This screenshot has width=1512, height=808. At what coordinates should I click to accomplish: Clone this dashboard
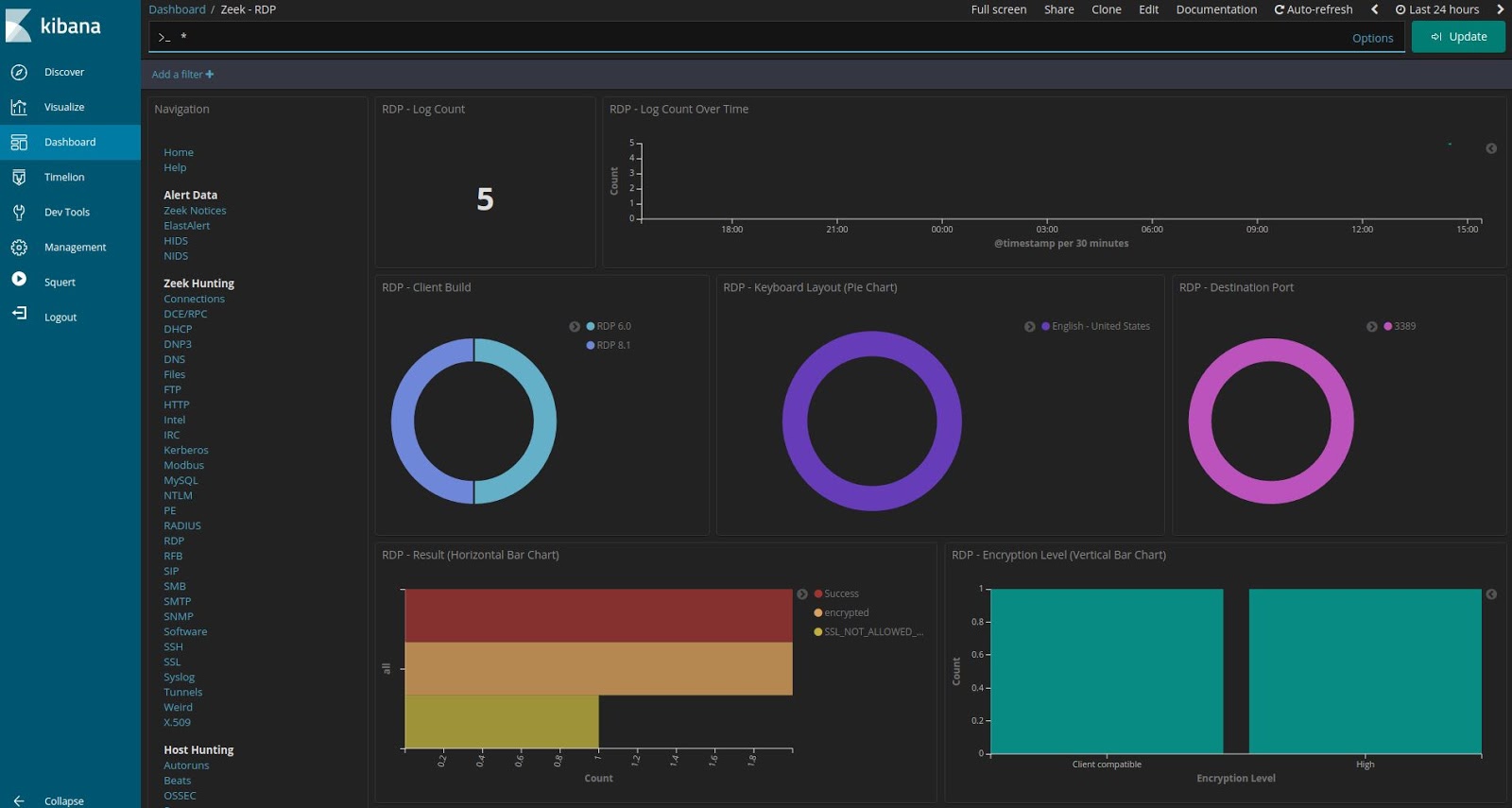pos(1107,9)
